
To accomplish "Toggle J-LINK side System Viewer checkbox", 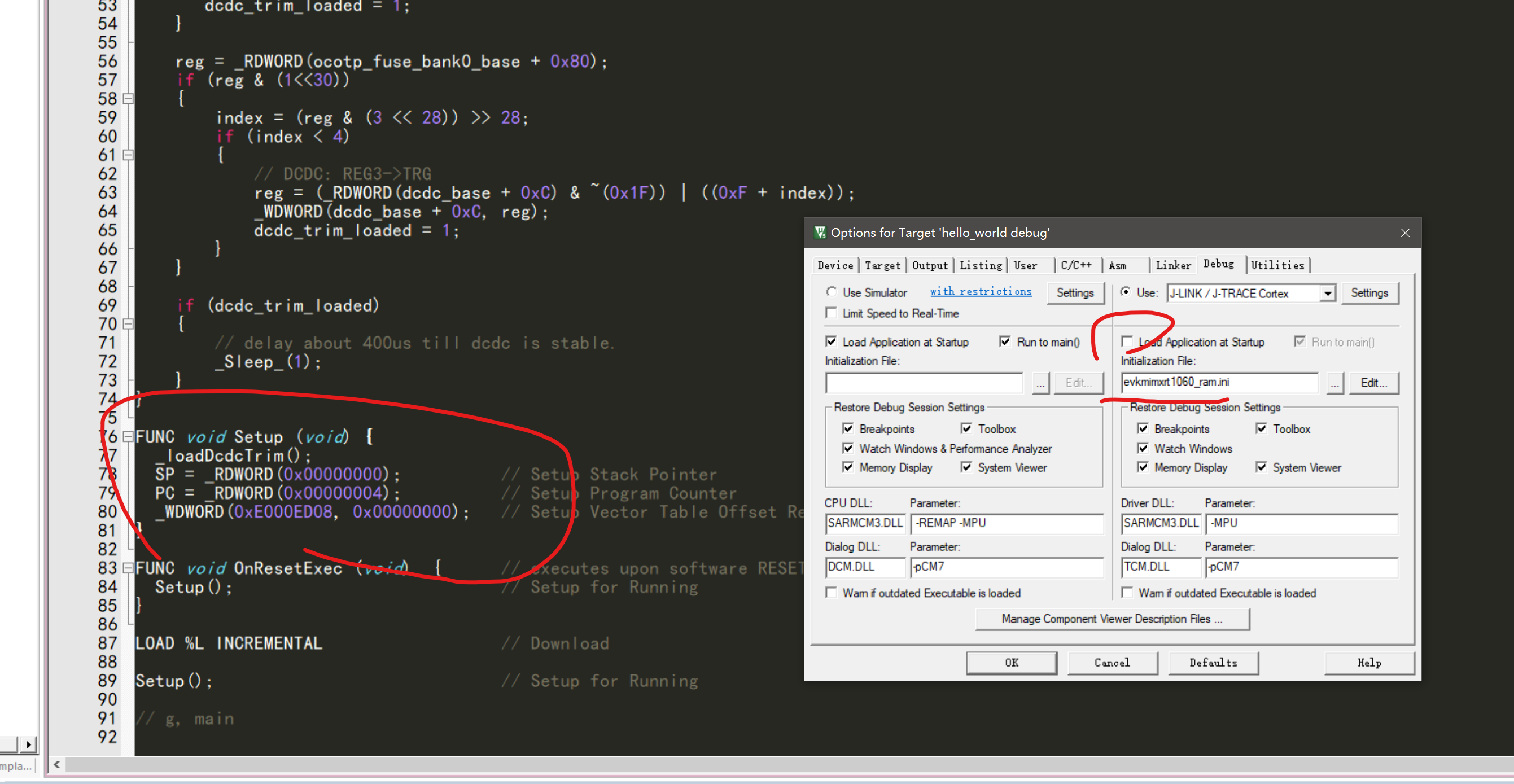I will 1261,468.
